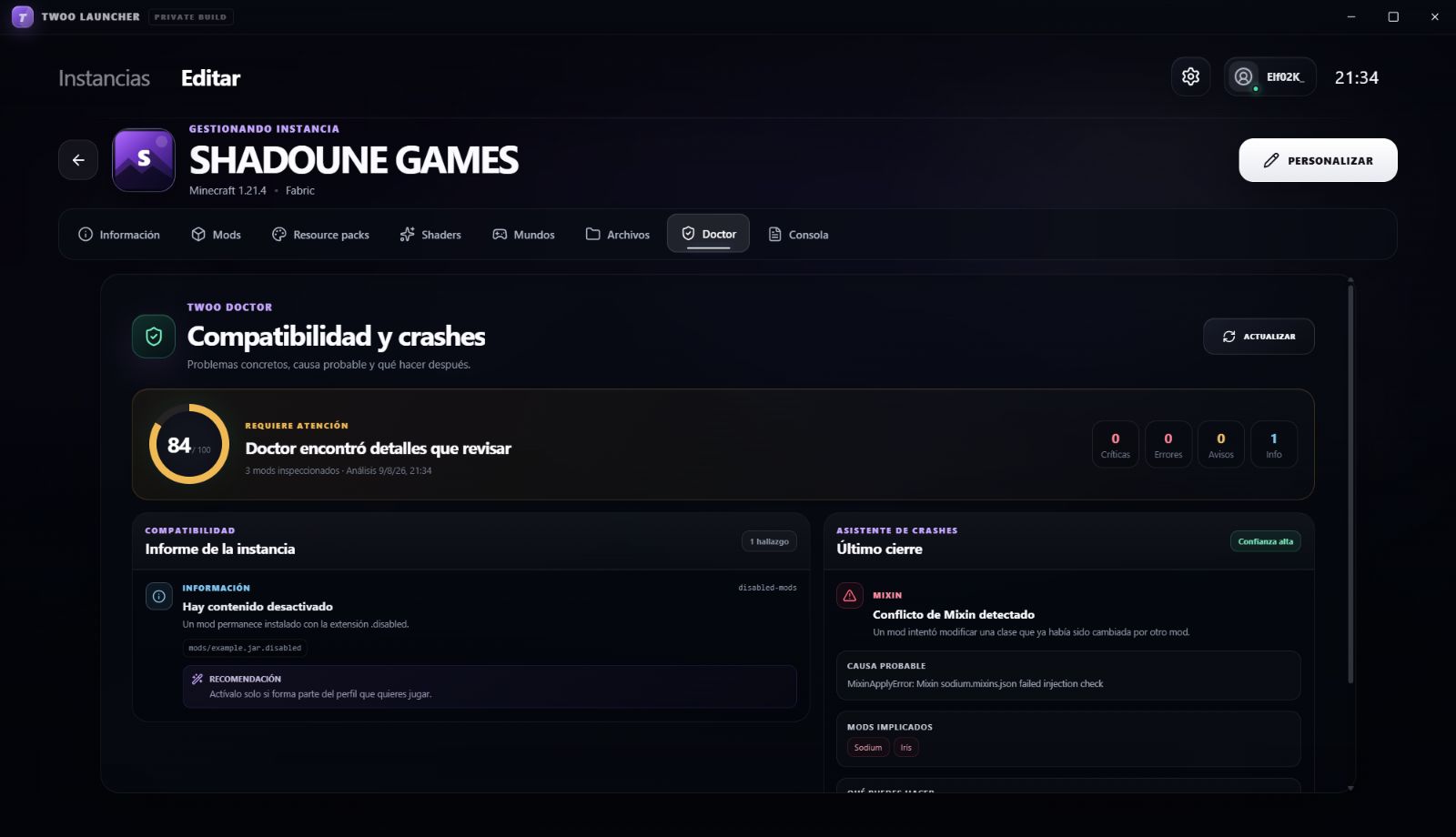The image size is (1456, 837).
Task: Click the Informe de la instancia heading
Action: 220,550
